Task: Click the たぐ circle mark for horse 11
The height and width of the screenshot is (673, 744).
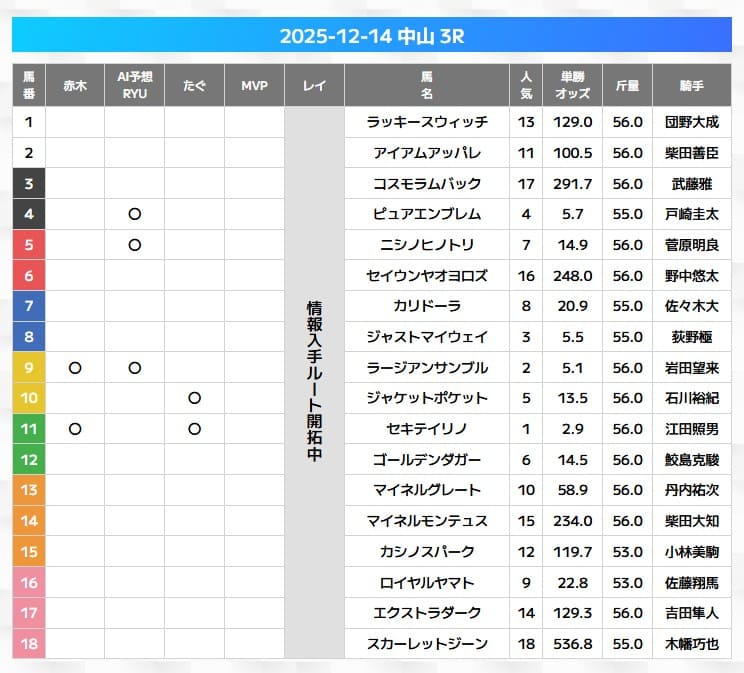Action: pyautogui.click(x=194, y=429)
